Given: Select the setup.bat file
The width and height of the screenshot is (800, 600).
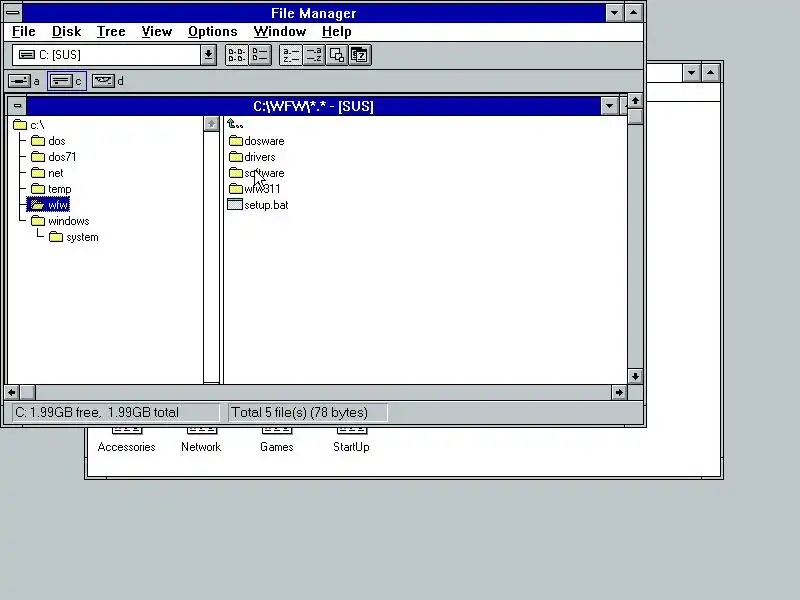Looking at the screenshot, I should click(258, 205).
